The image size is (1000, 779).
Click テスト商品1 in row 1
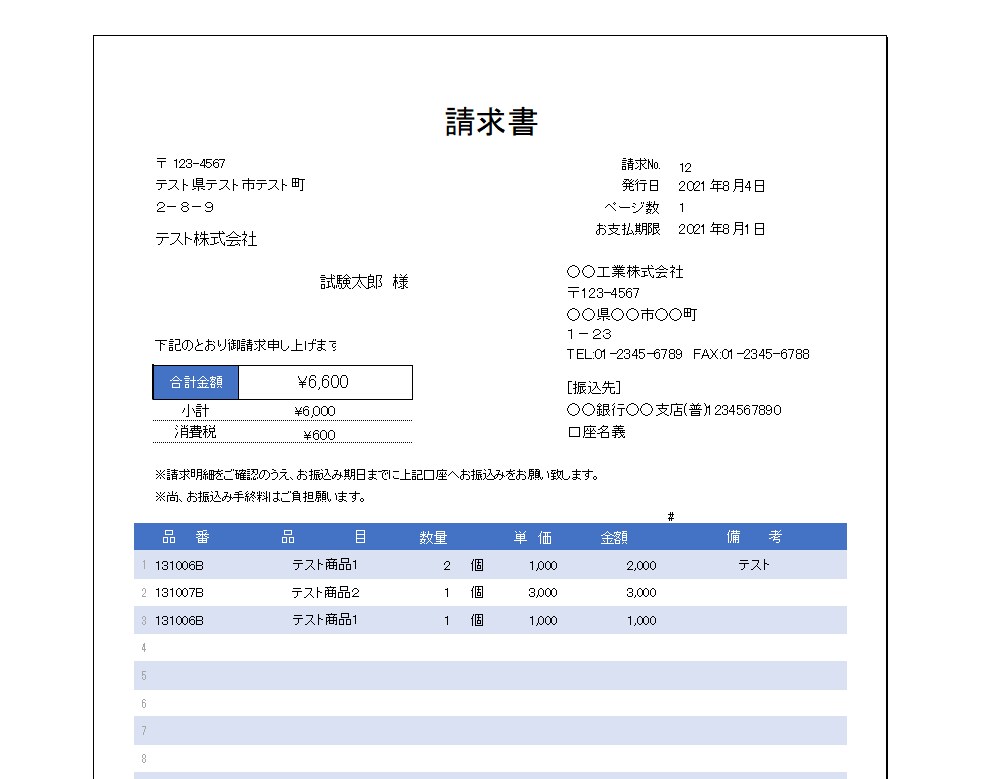point(325,565)
